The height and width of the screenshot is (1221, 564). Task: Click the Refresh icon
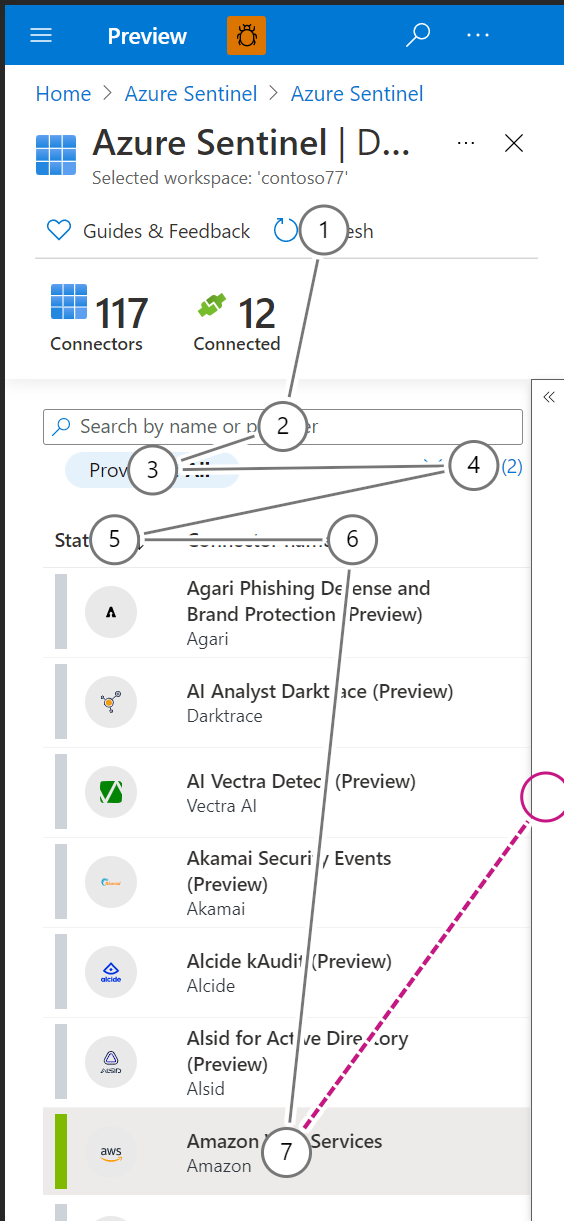(286, 231)
